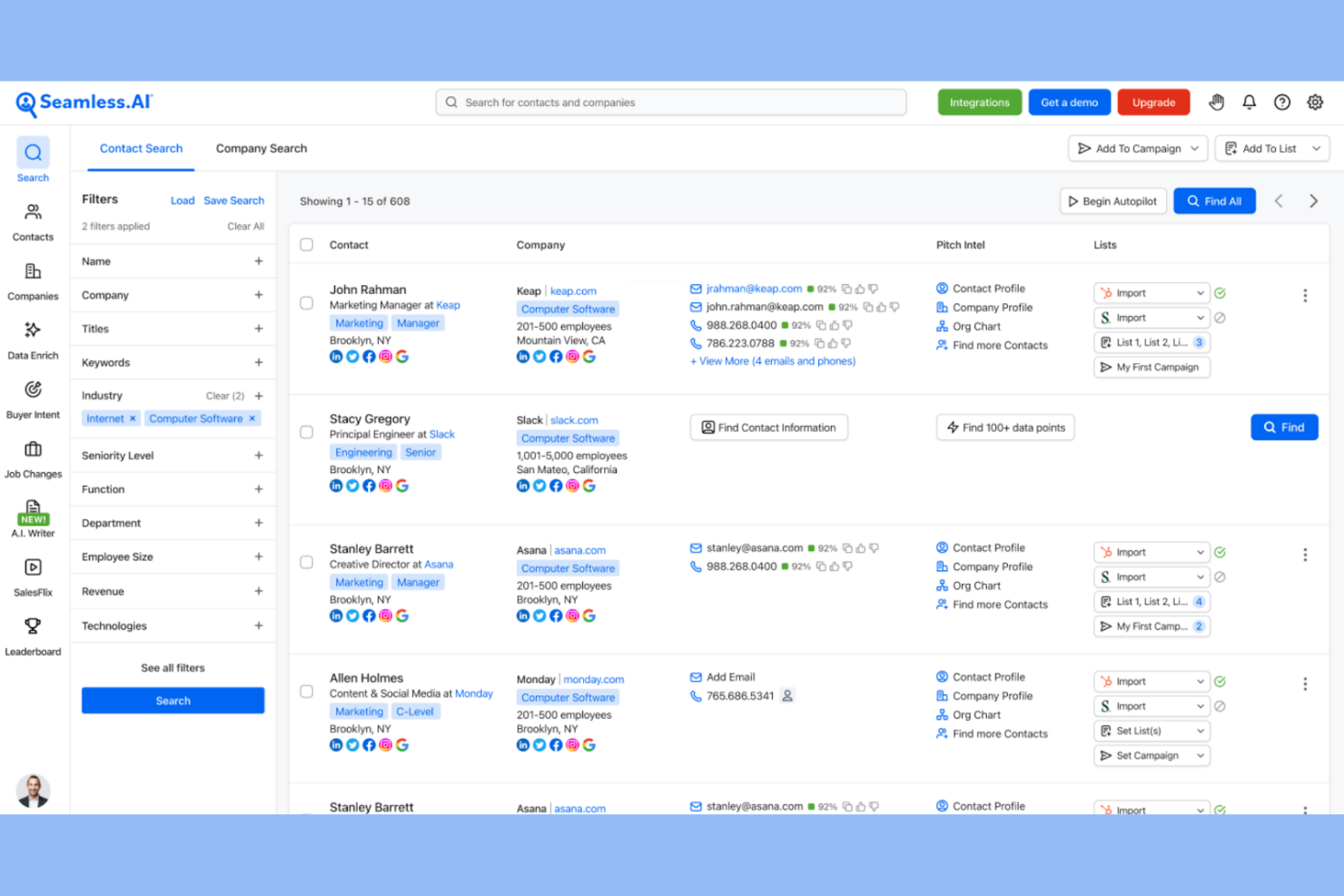Click the contacts search field at the top

pyautogui.click(x=670, y=102)
